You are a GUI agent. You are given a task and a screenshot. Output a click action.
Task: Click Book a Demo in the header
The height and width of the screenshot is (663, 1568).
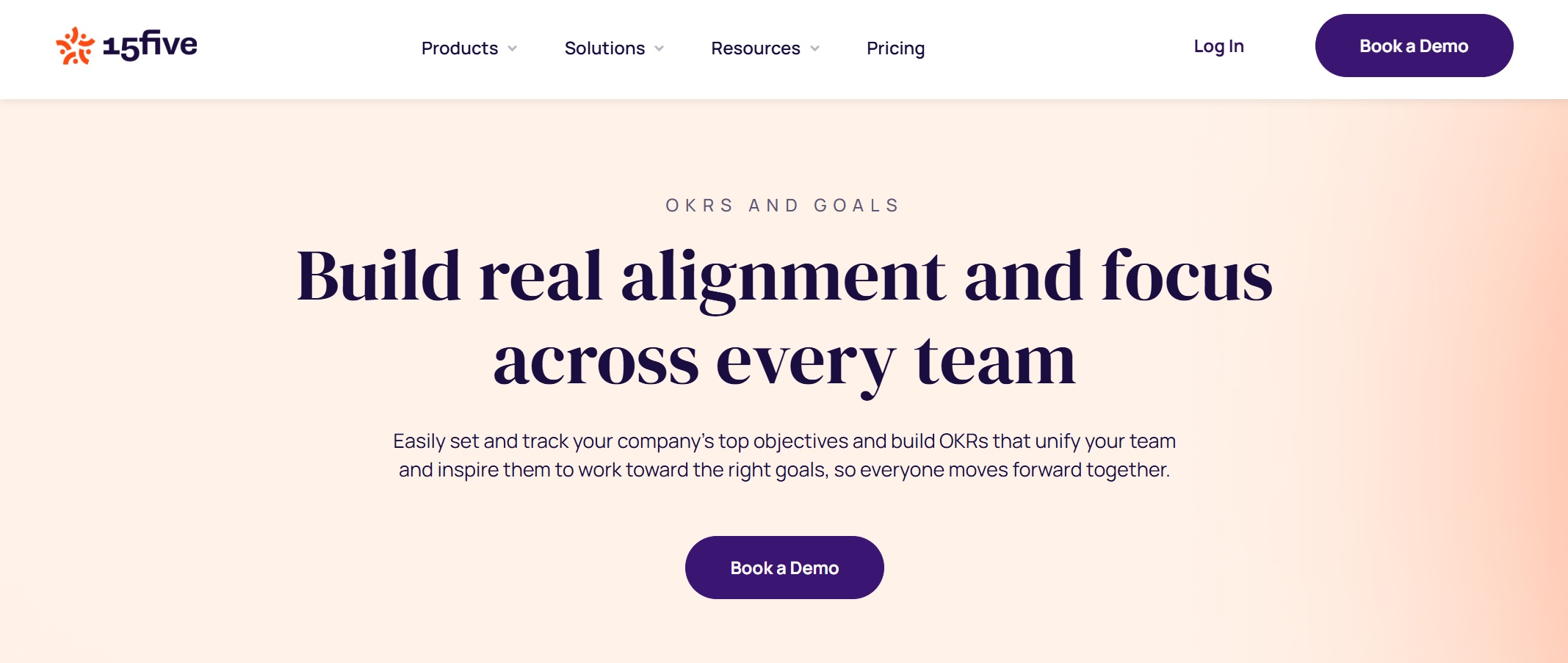(x=1414, y=46)
